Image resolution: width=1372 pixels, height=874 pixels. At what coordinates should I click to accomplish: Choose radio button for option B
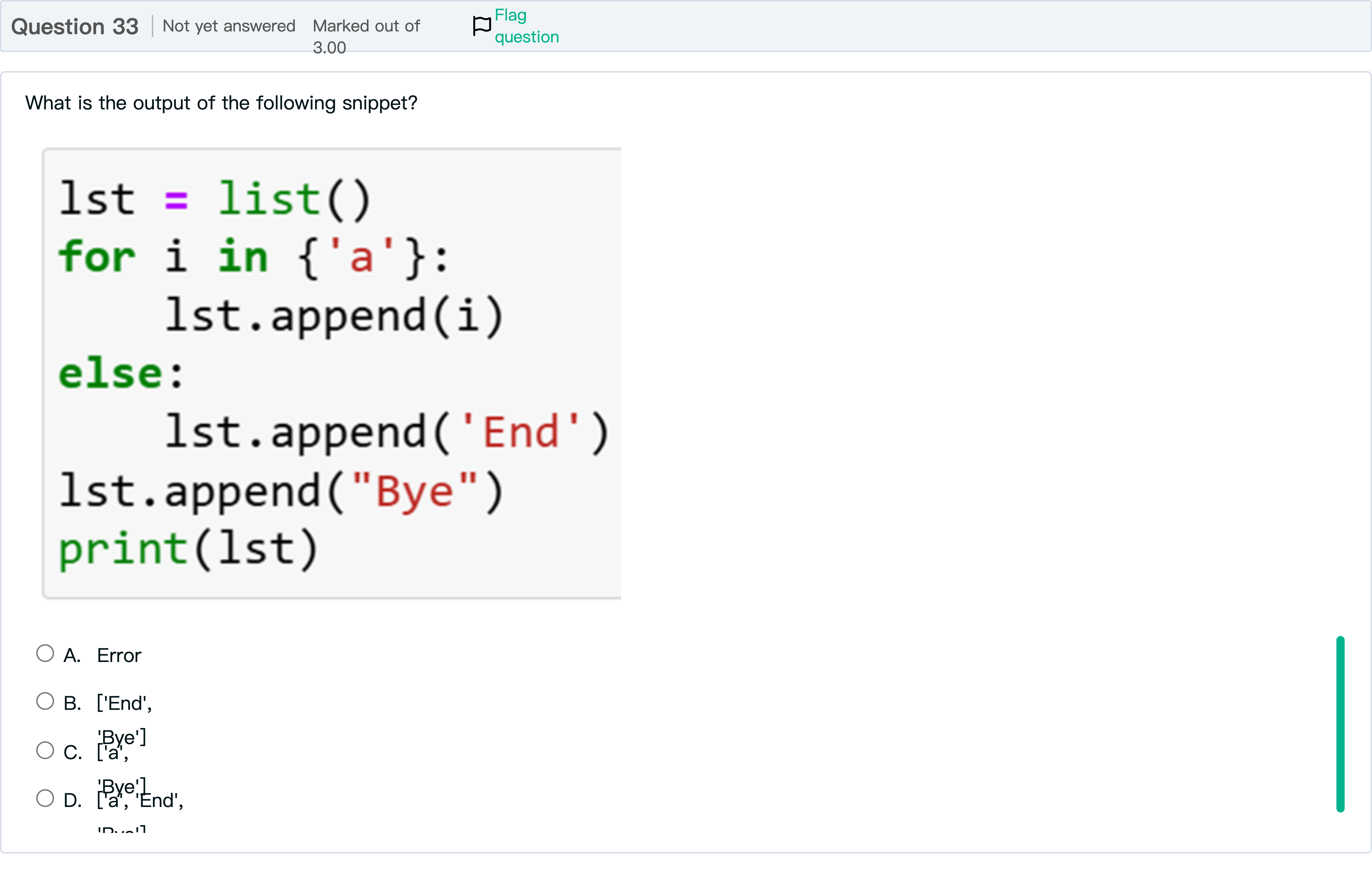(x=45, y=701)
